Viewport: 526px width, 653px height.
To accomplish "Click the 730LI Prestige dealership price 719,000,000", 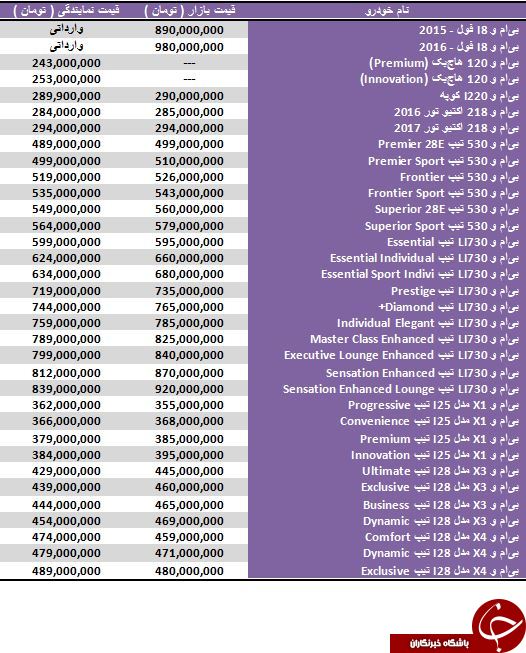I will click(x=66, y=291).
